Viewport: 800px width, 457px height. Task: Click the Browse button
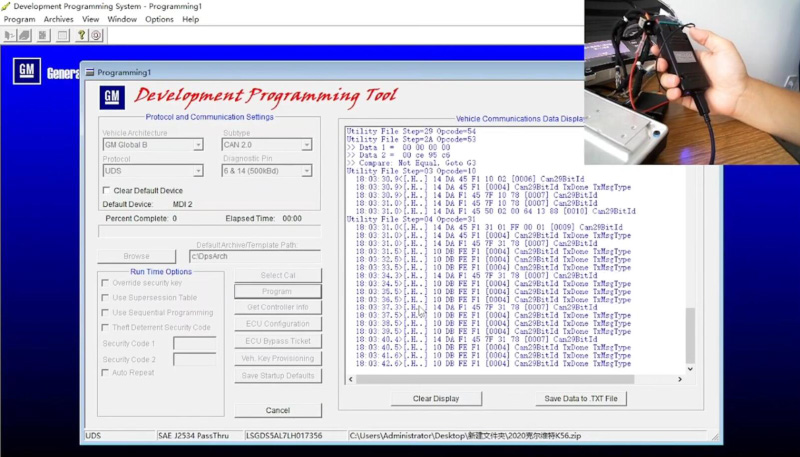[x=136, y=256]
